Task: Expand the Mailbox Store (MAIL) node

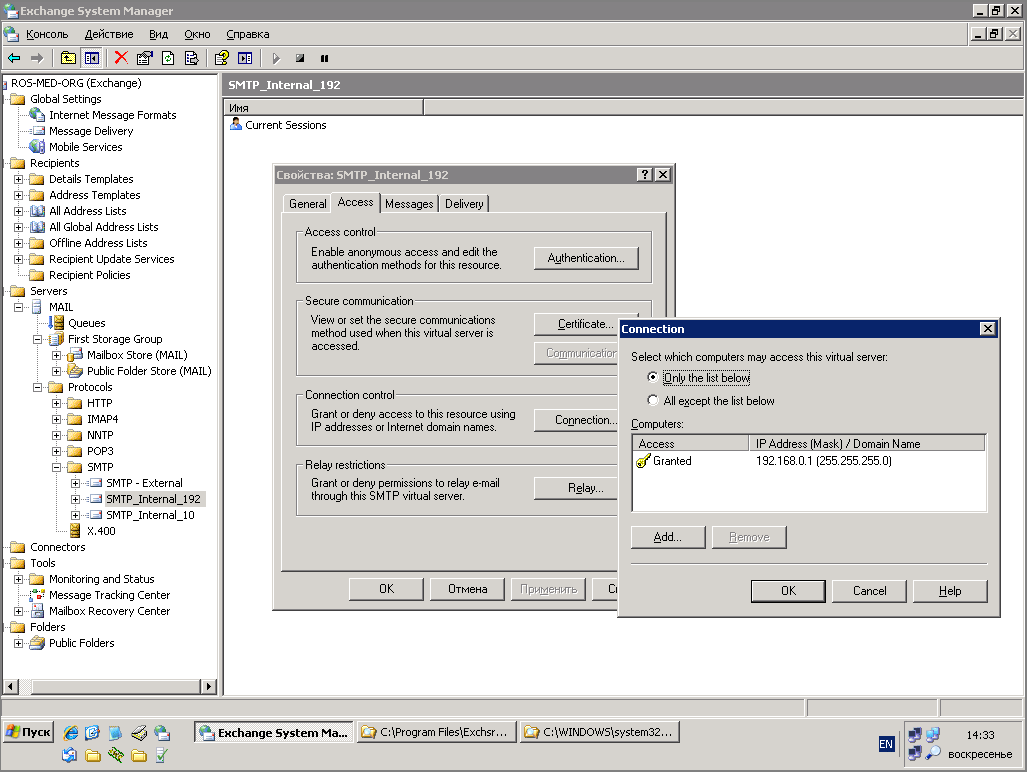Action: pyautogui.click(x=56, y=356)
